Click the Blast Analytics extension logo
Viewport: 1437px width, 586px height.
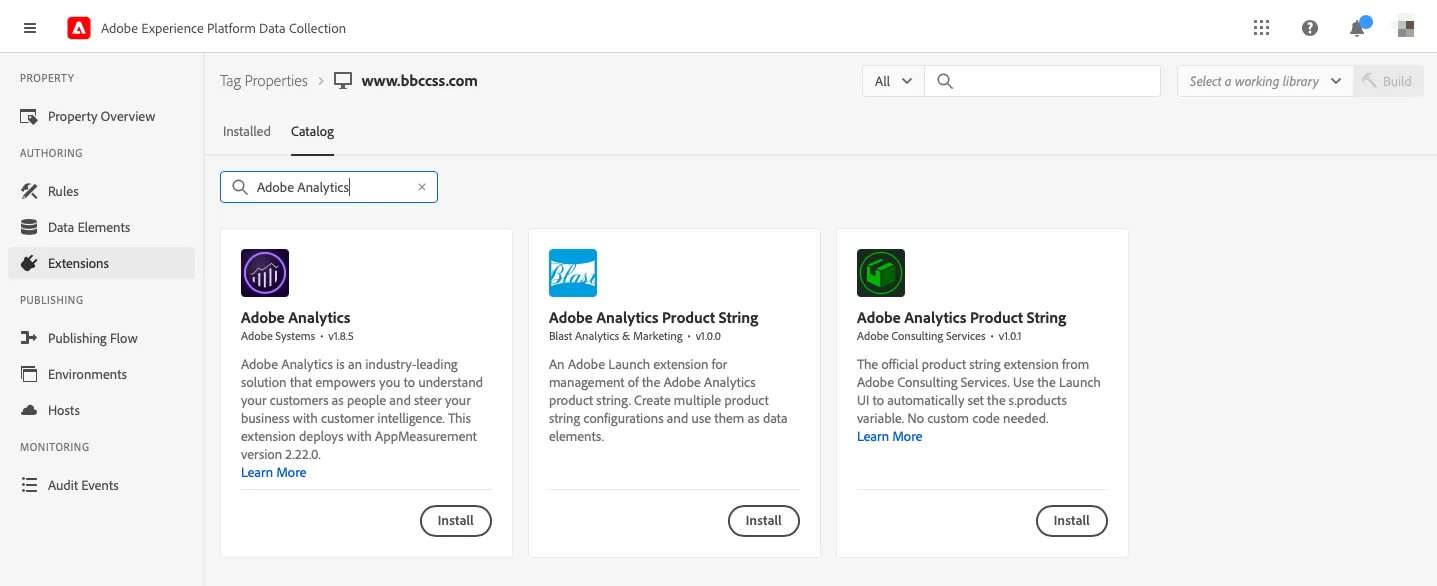[x=573, y=273]
